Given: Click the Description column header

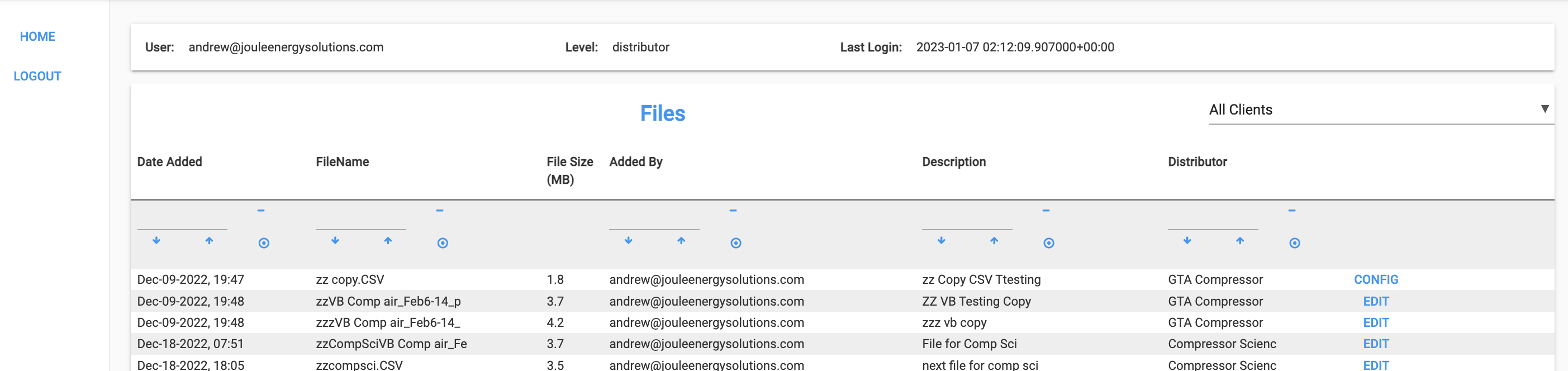Looking at the screenshot, I should coord(954,162).
